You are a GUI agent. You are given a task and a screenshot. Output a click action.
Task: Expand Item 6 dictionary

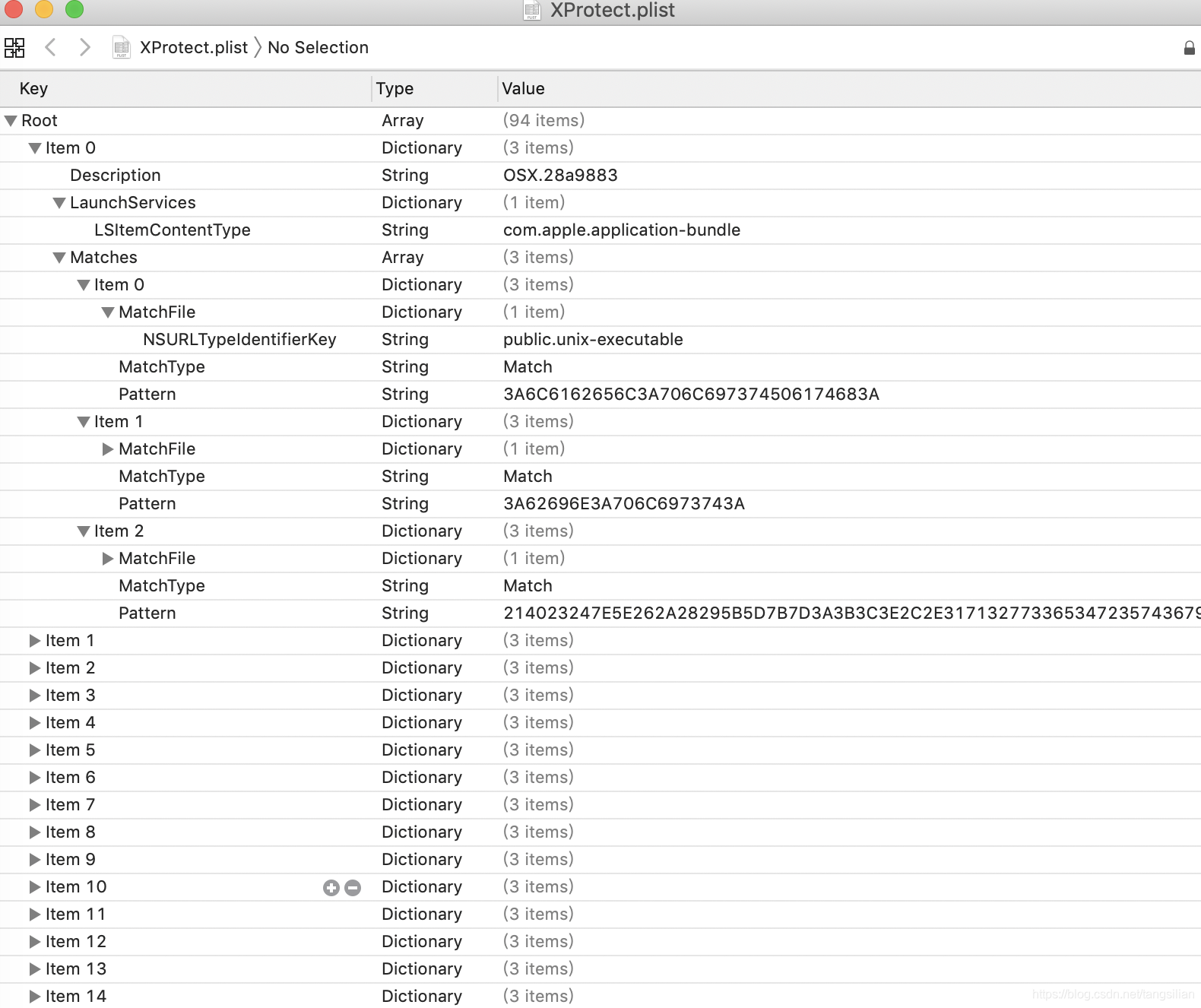pos(35,778)
